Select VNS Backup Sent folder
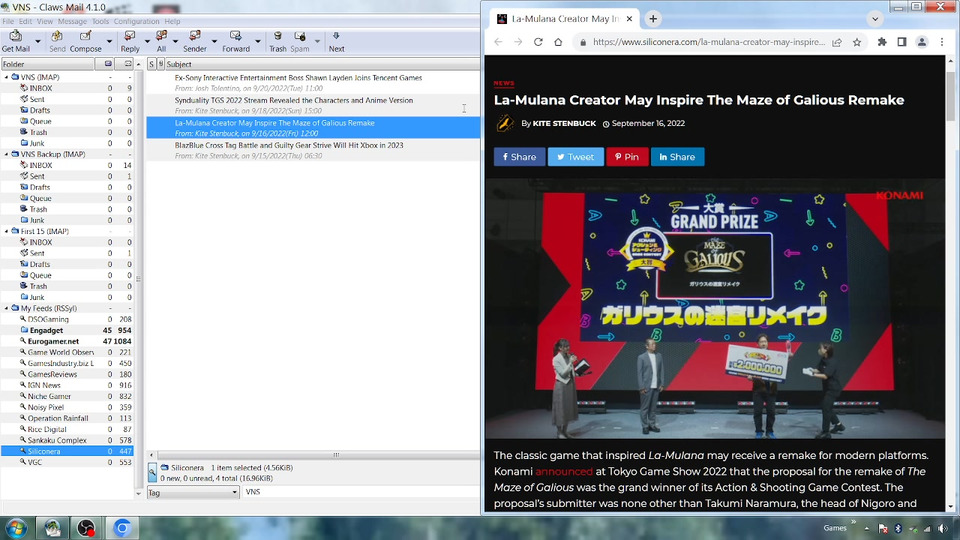The width and height of the screenshot is (960, 540). (x=37, y=176)
